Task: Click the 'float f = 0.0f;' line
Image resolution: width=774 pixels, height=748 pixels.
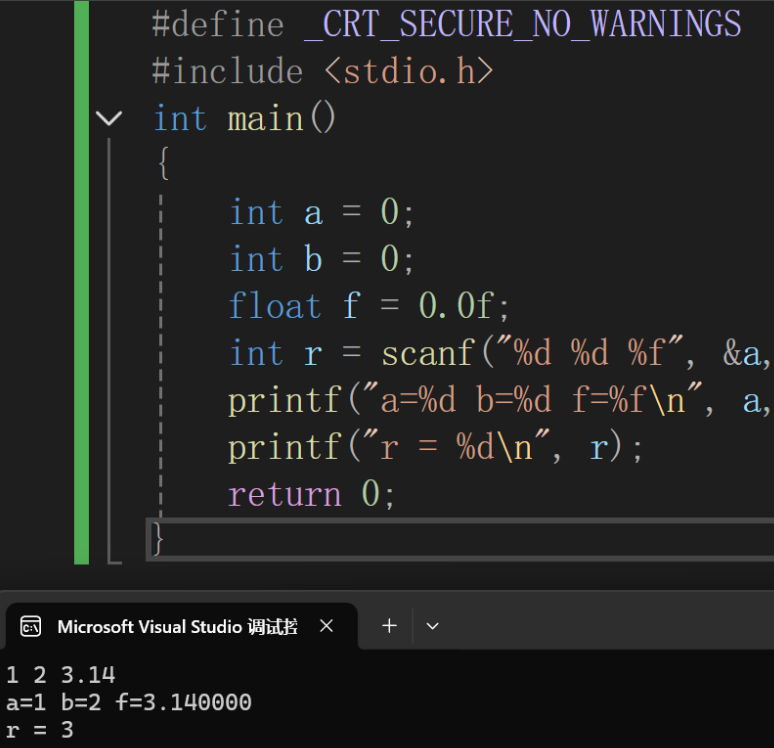Action: pos(369,306)
